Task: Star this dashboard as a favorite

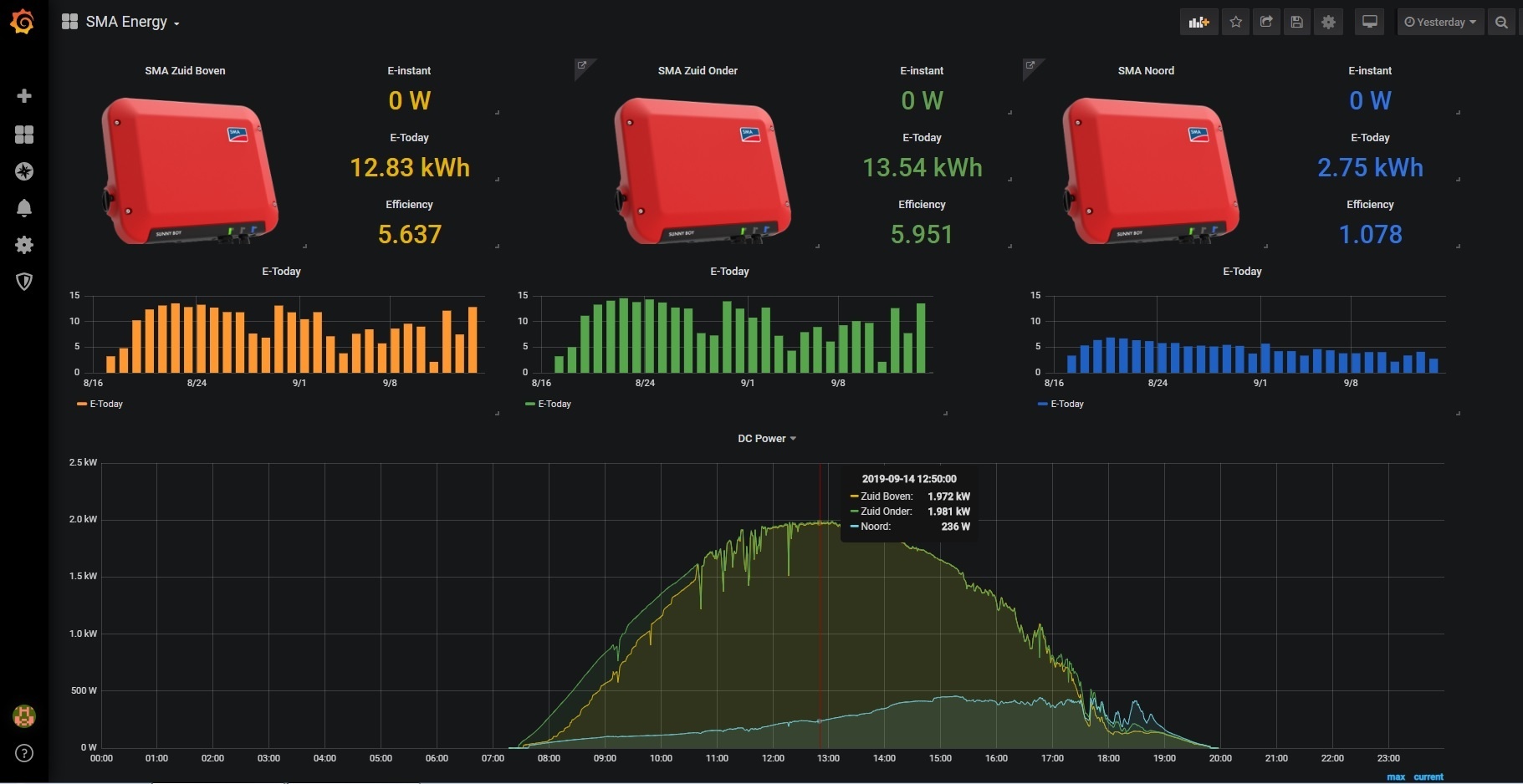Action: [1236, 22]
